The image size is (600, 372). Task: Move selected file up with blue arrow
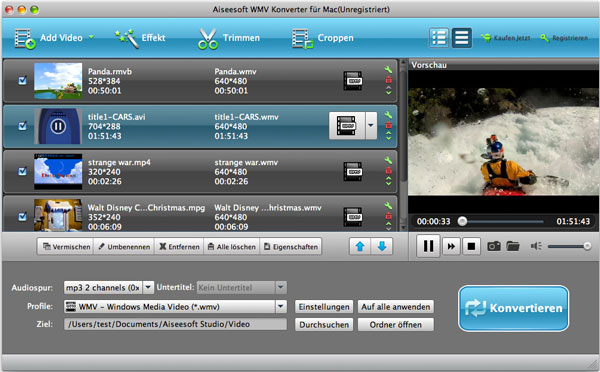coord(360,246)
